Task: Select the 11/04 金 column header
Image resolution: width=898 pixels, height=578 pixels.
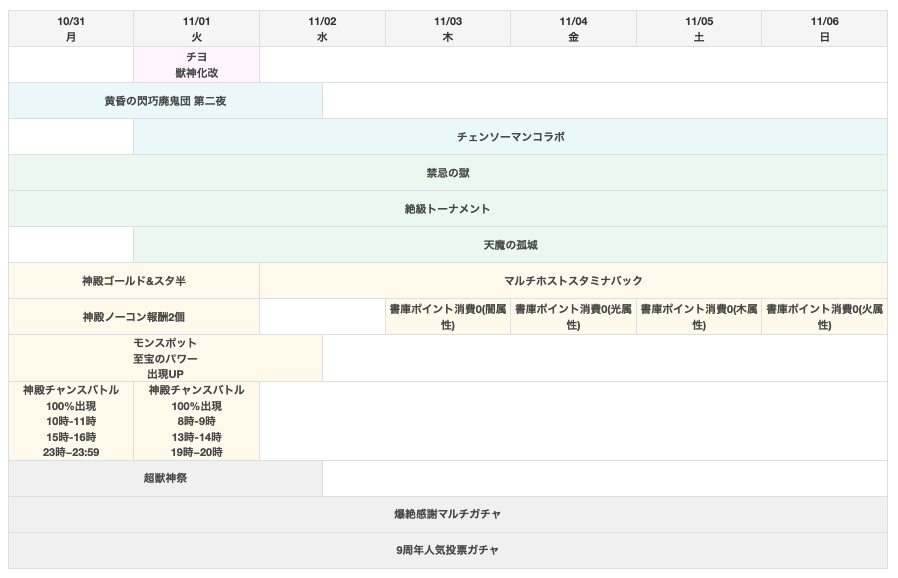Action: coord(573,29)
